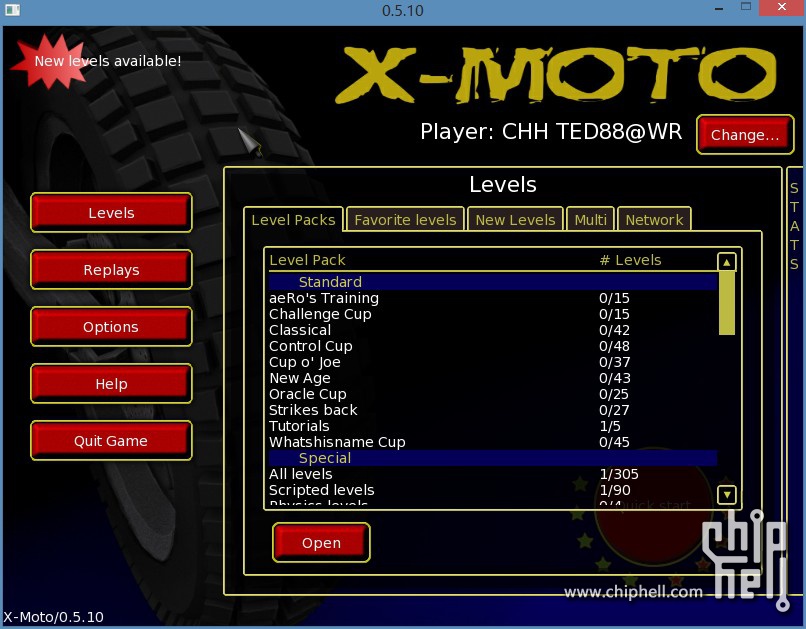Close the X-Moto window
Screen dimensions: 806x629
click(782, 7)
